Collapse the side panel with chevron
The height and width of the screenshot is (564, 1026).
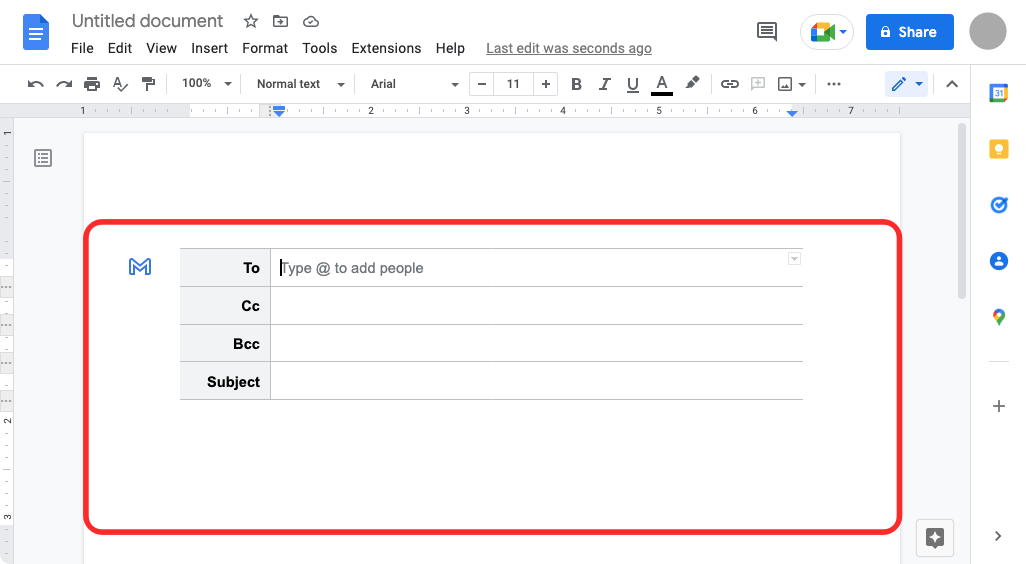[998, 536]
